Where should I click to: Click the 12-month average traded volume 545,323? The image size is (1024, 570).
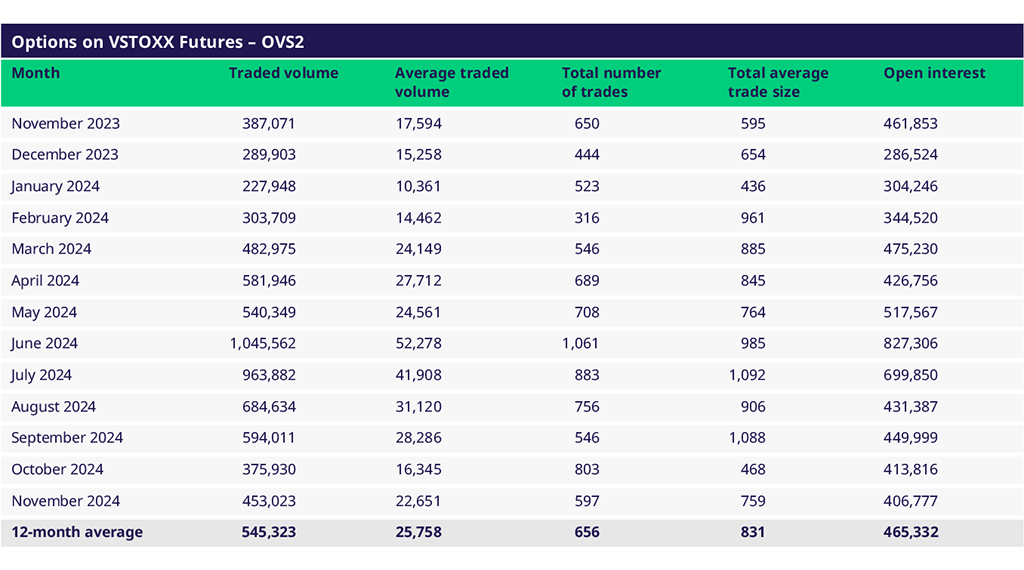pyautogui.click(x=268, y=532)
